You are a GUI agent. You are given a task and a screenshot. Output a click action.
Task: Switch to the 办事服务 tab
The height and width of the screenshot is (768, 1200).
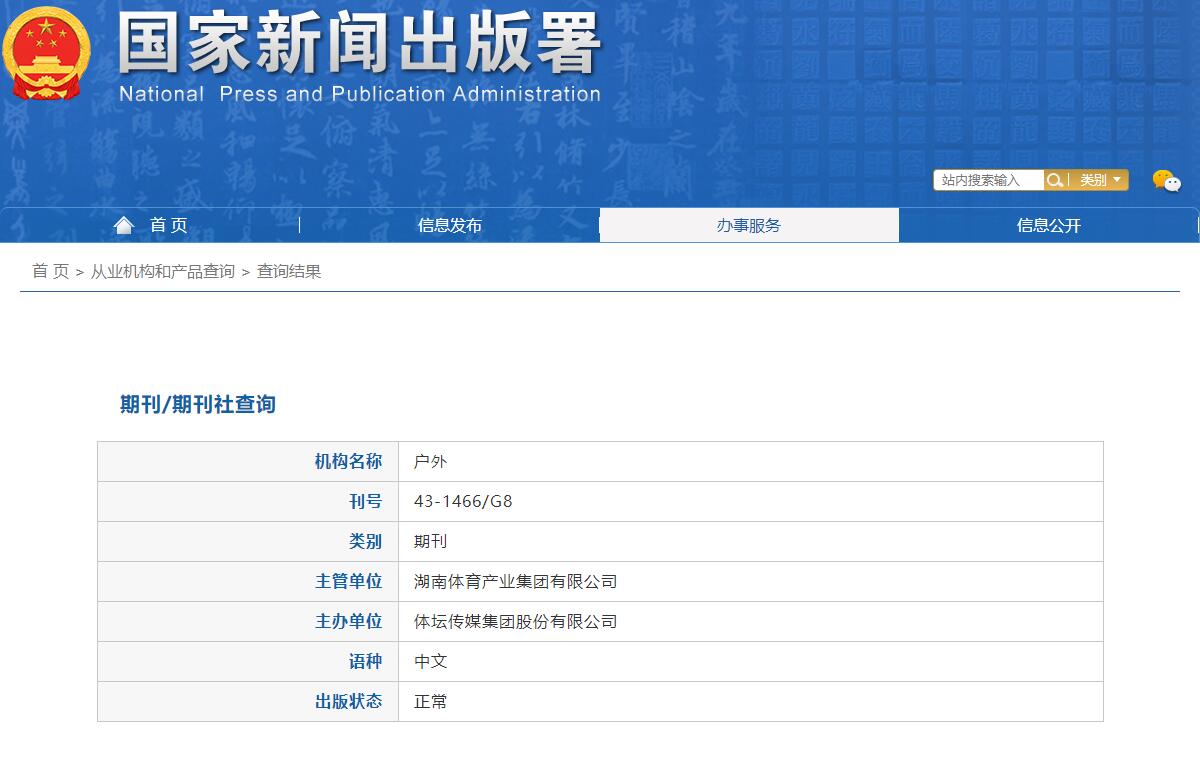click(748, 226)
